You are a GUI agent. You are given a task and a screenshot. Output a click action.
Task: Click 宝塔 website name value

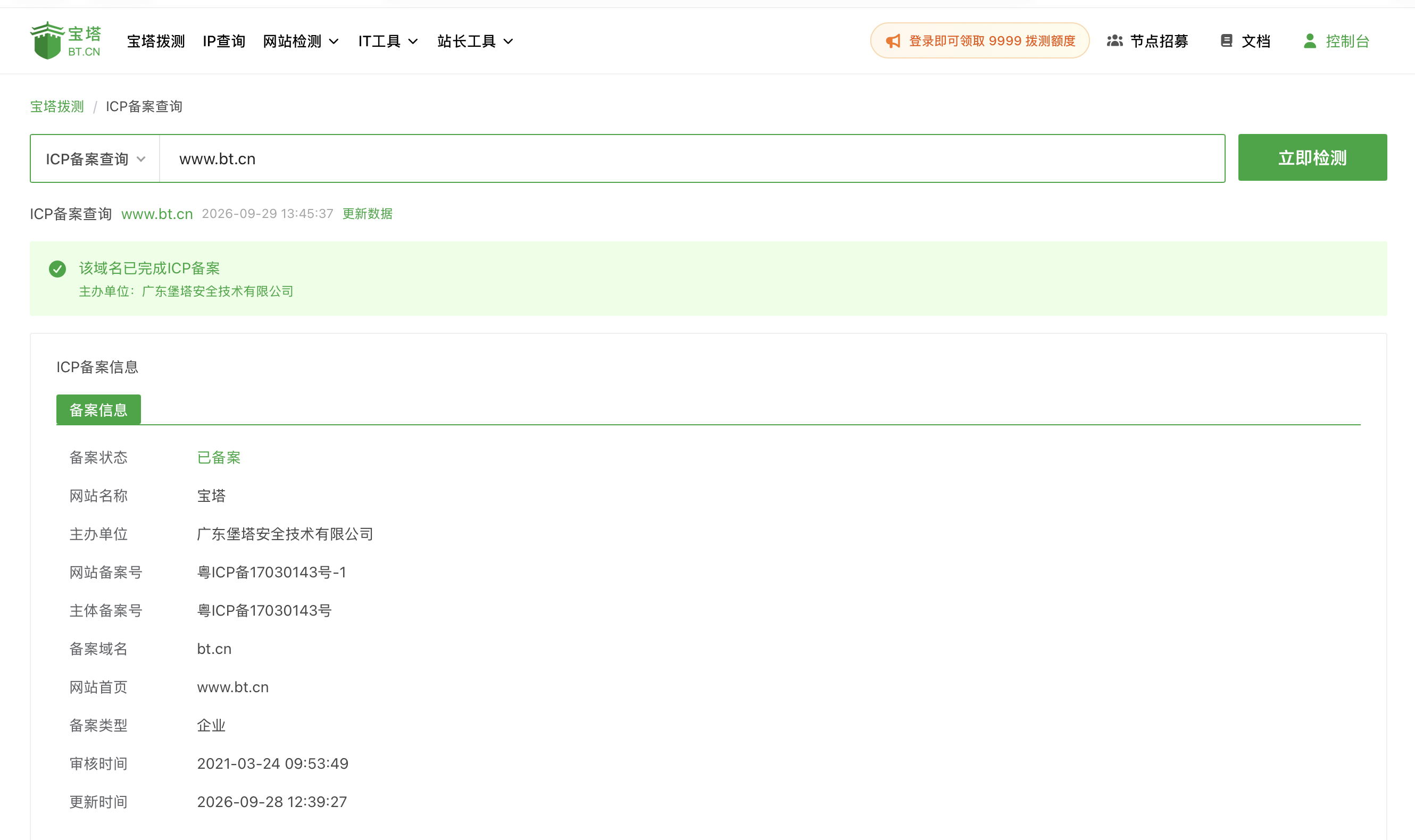211,497
